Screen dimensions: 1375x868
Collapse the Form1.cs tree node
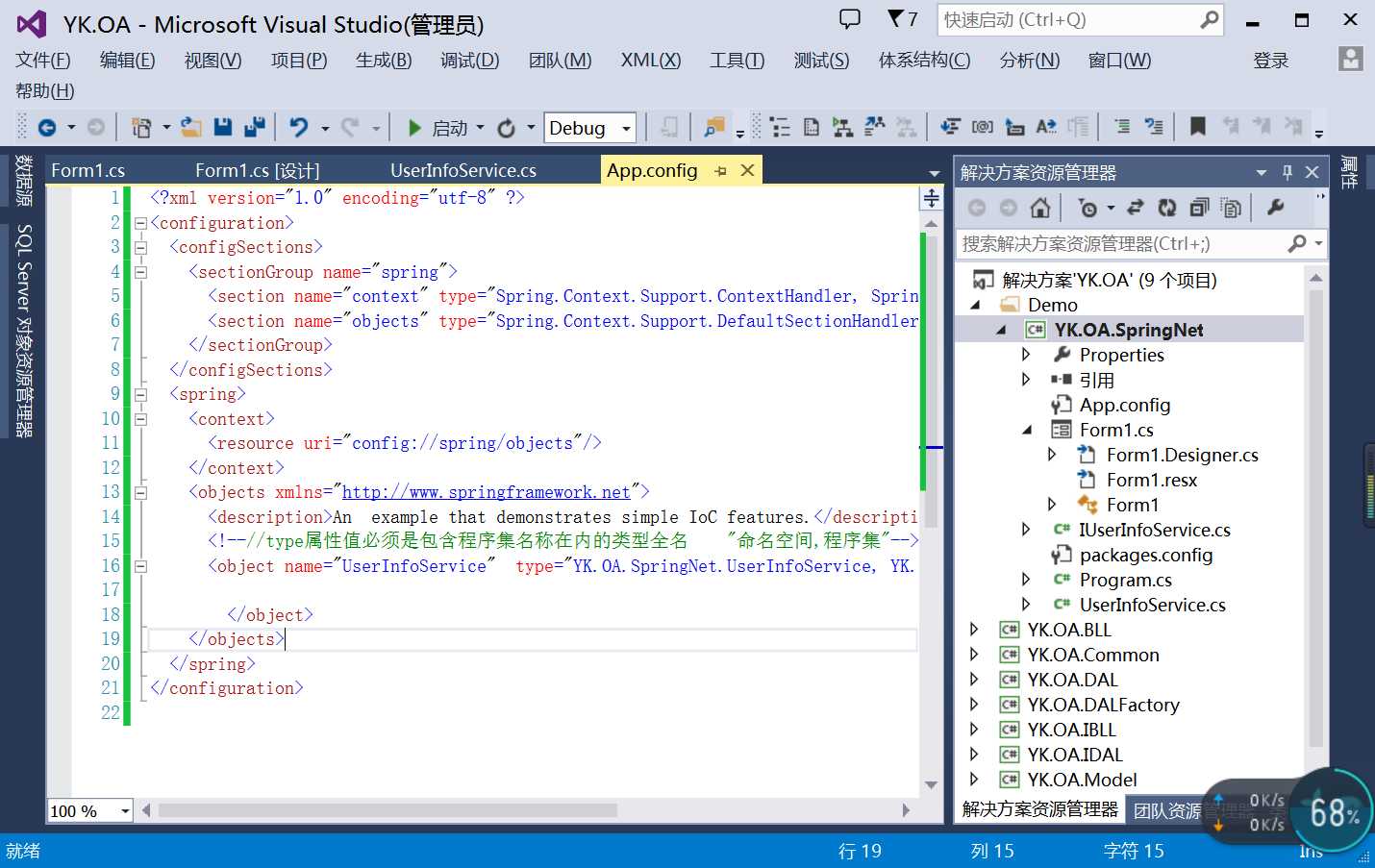point(1026,430)
